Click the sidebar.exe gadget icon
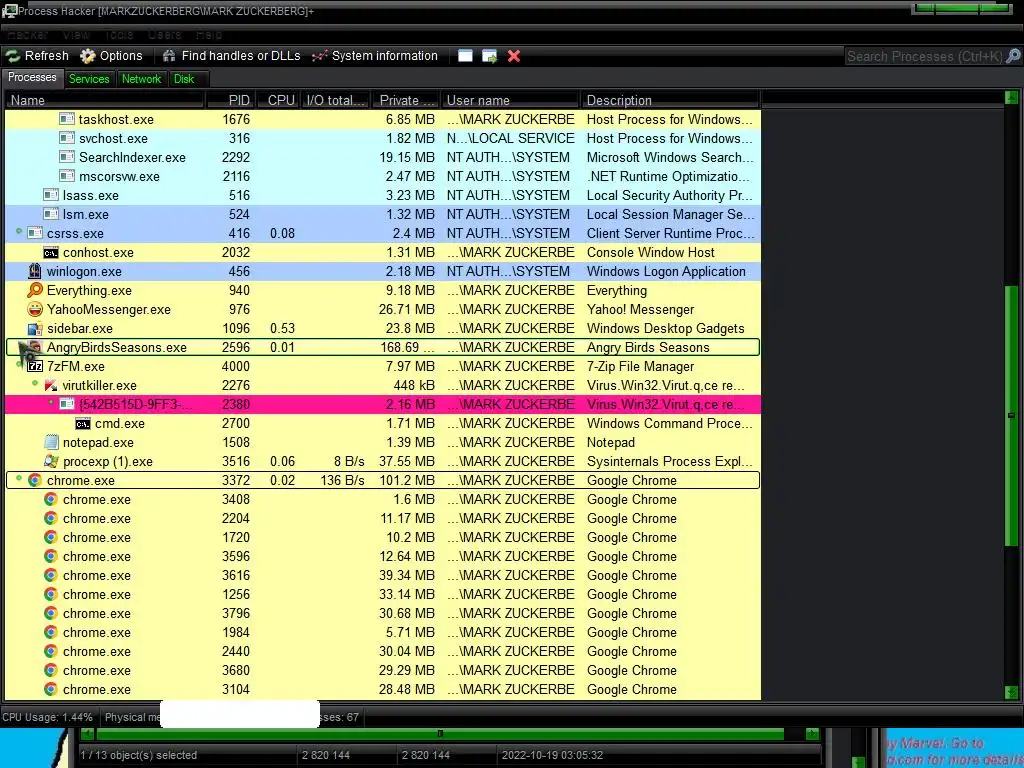This screenshot has width=1024, height=768. 35,328
